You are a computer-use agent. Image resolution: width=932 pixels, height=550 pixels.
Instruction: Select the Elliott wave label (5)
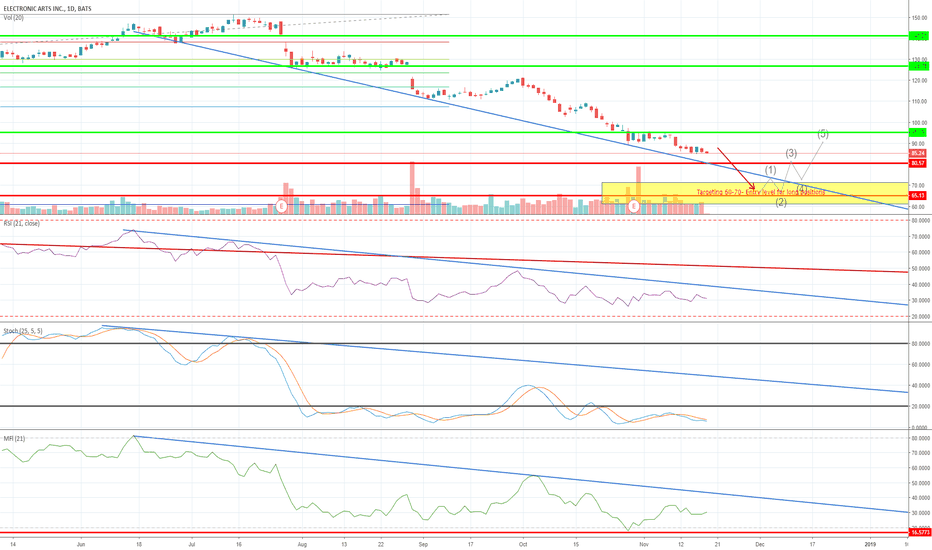point(822,134)
